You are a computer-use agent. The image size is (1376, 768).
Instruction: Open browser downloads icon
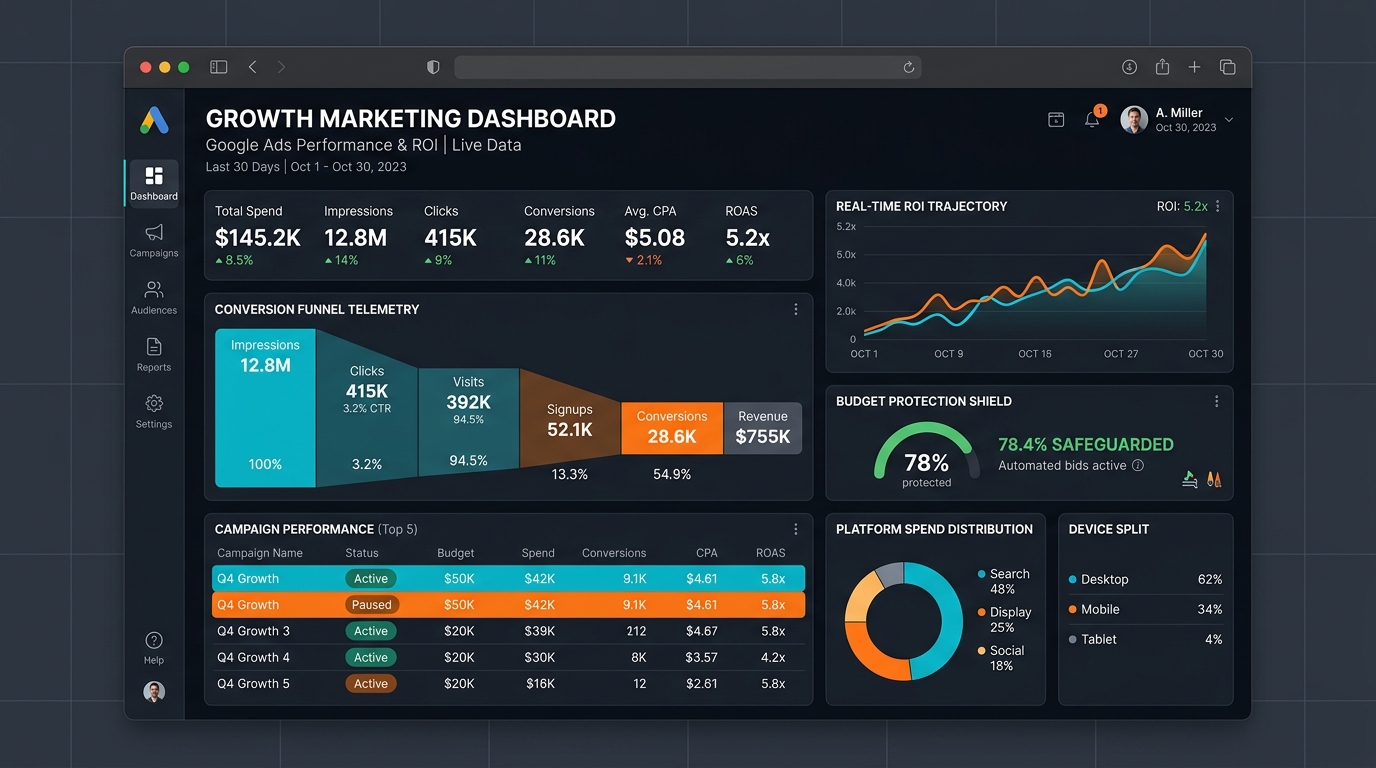point(1129,67)
